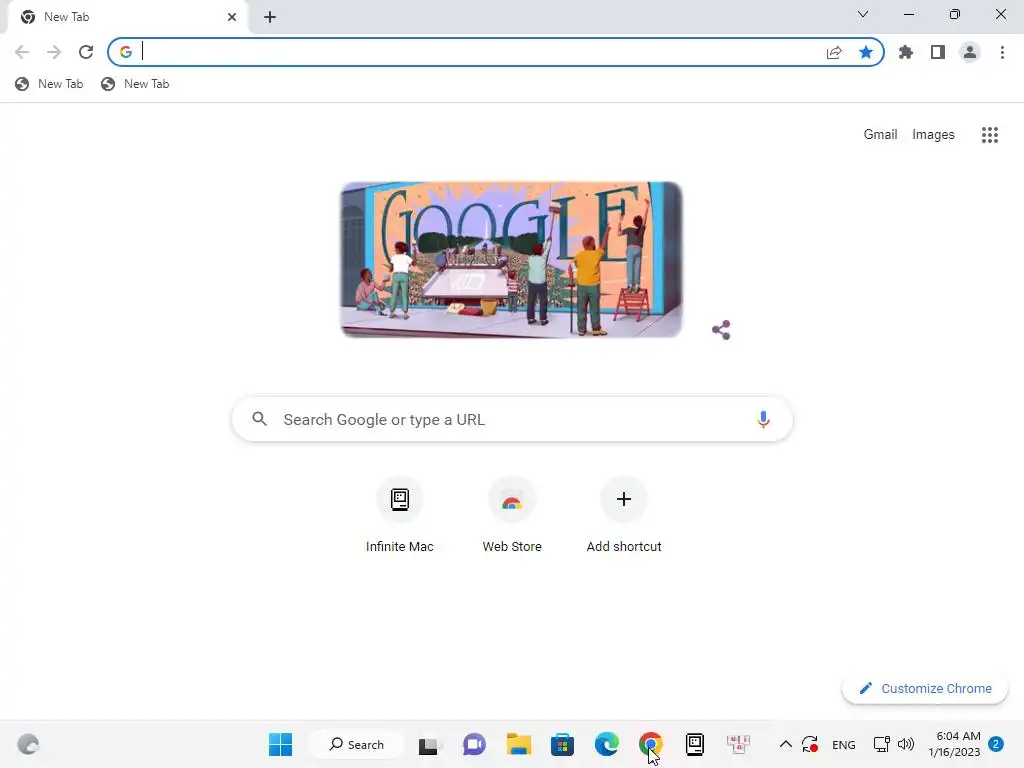This screenshot has height=768, width=1024.
Task: Launch the Chat app from taskbar
Action: (x=474, y=744)
